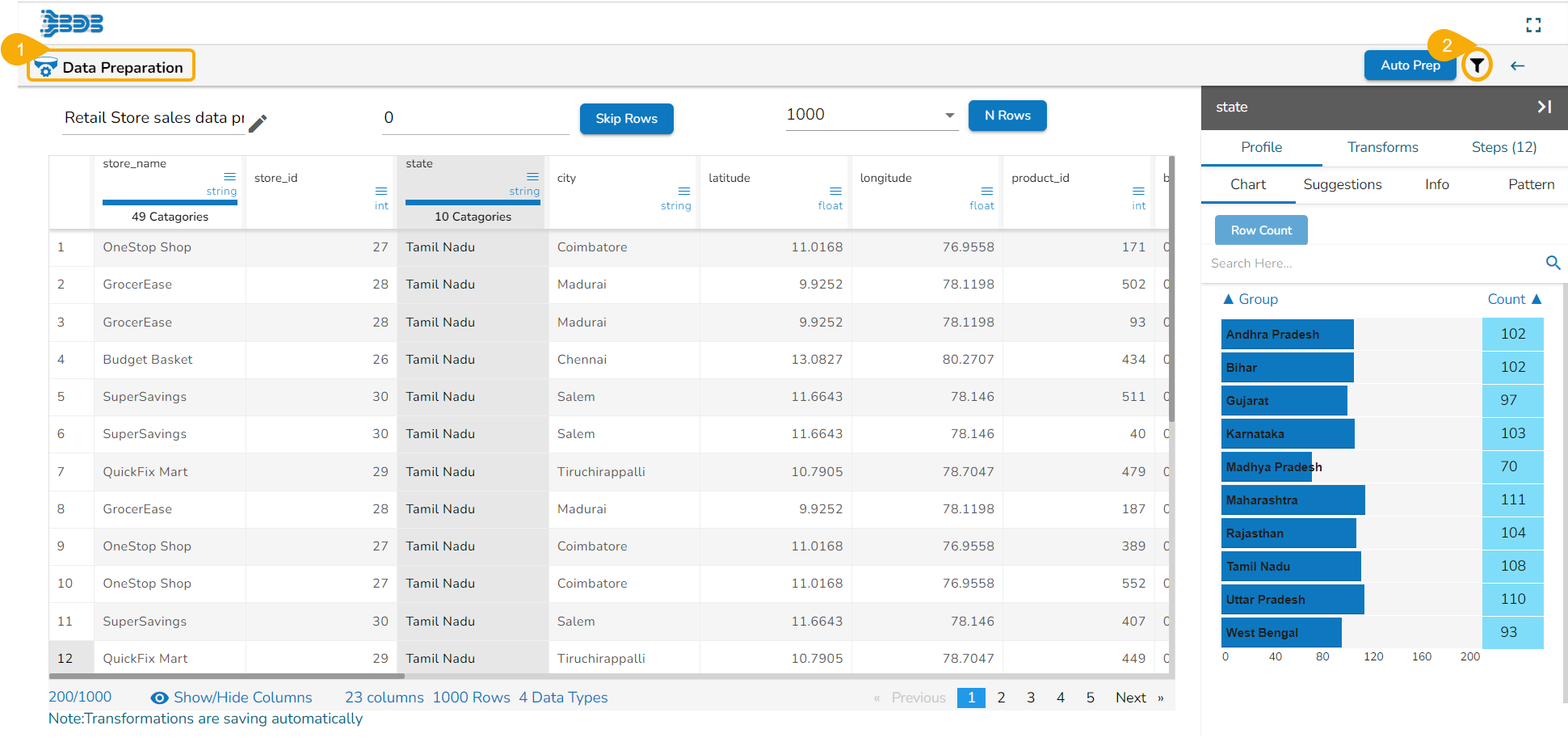Click the Auto Prep button
Screen dimensions: 1568x738
tap(1410, 65)
